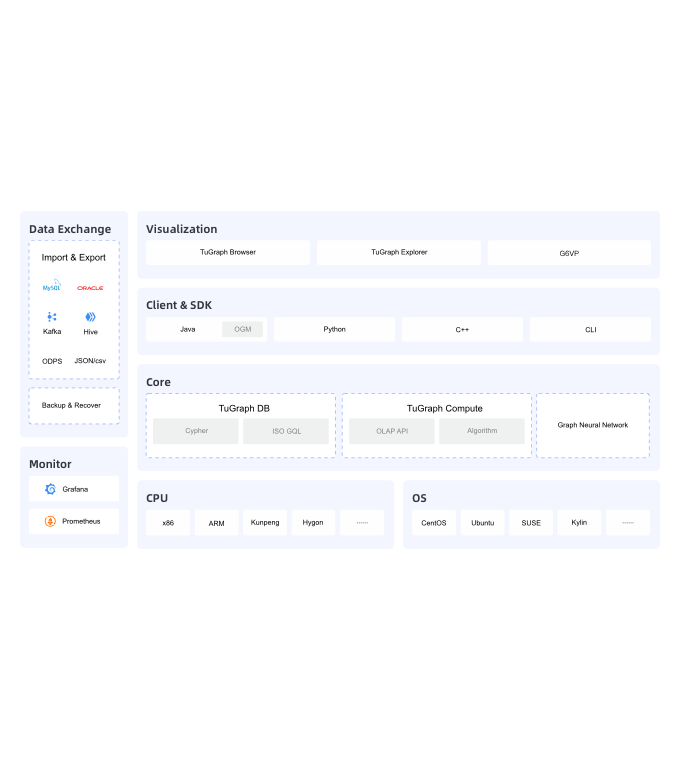The width and height of the screenshot is (680, 760).
Task: Click the Grafana logo icon
Action: [50, 489]
